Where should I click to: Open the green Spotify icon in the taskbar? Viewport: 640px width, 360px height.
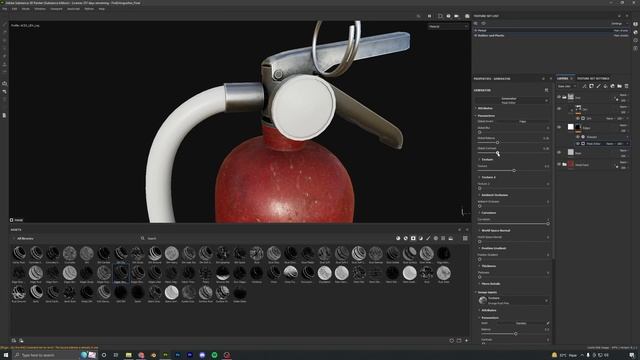(x=214, y=355)
